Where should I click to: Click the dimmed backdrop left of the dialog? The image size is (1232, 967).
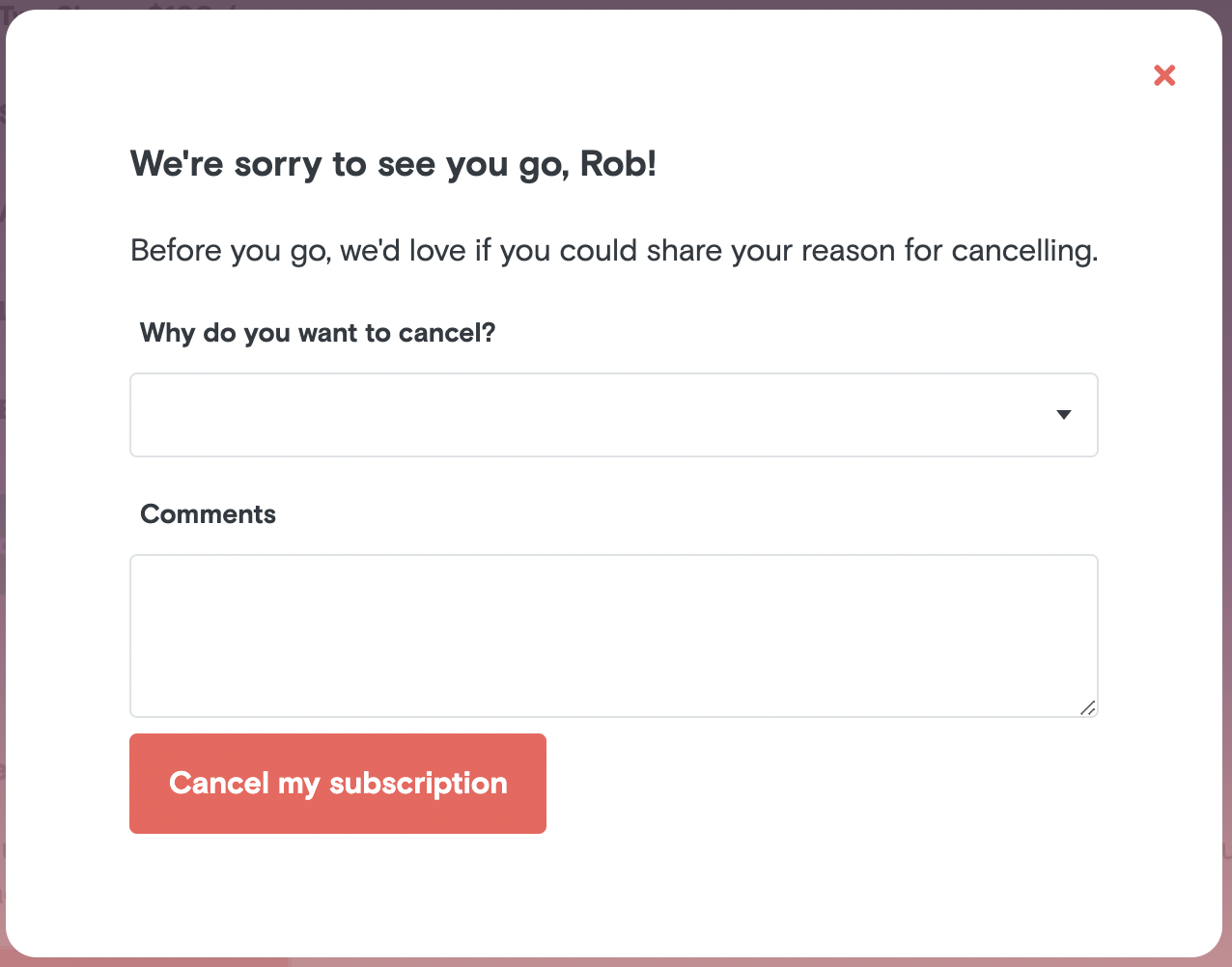pos(2,483)
